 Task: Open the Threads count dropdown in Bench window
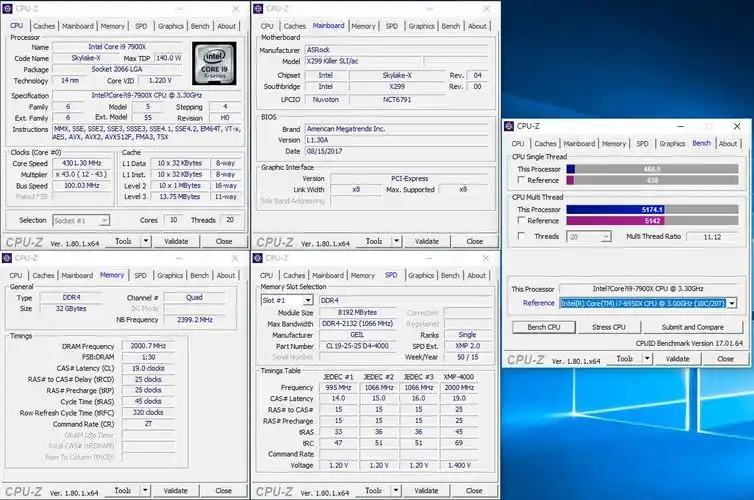pos(606,237)
